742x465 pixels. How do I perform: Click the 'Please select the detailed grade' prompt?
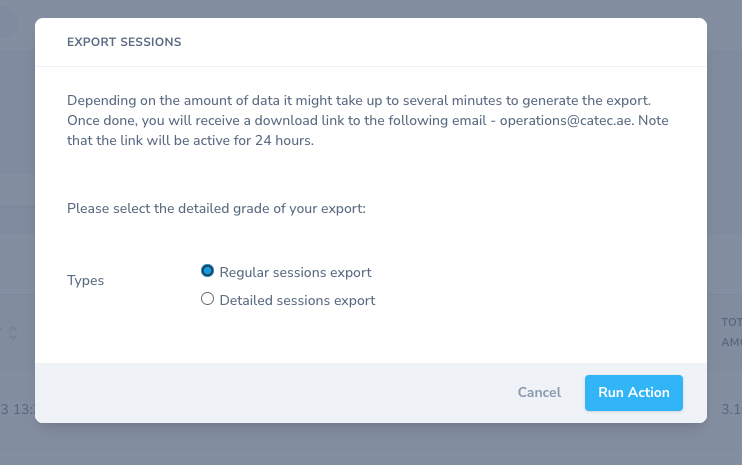216,209
